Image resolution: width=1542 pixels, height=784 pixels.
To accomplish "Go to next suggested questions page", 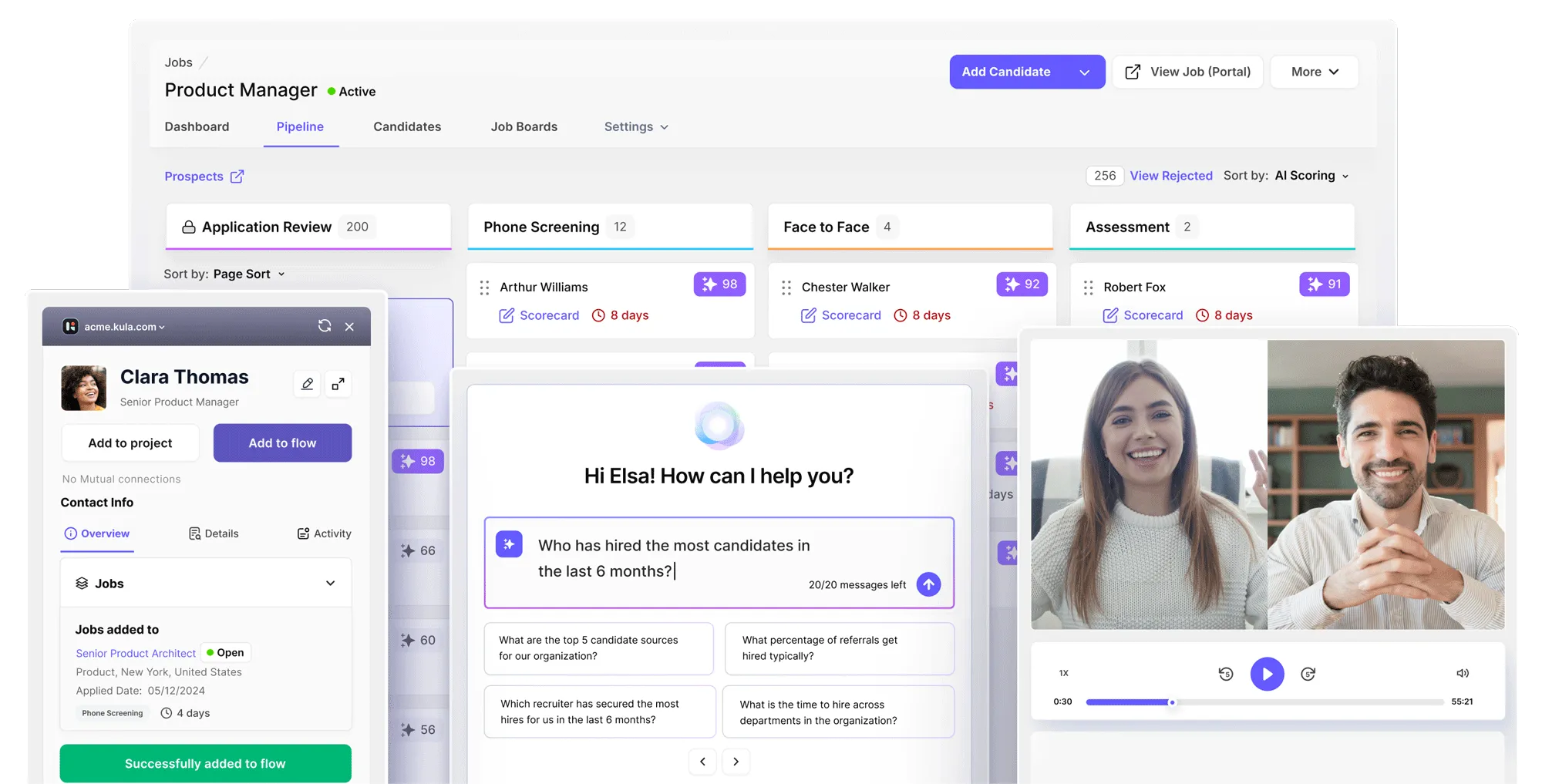I will [736, 762].
